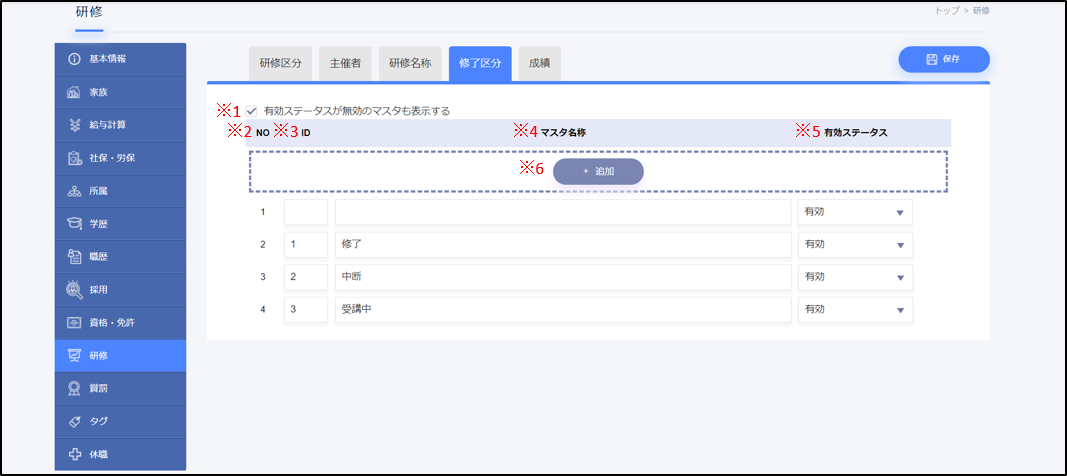Image resolution: width=1067 pixels, height=476 pixels.
Task: Click the 基本情報 info icon in sidebar
Action: coord(74,59)
